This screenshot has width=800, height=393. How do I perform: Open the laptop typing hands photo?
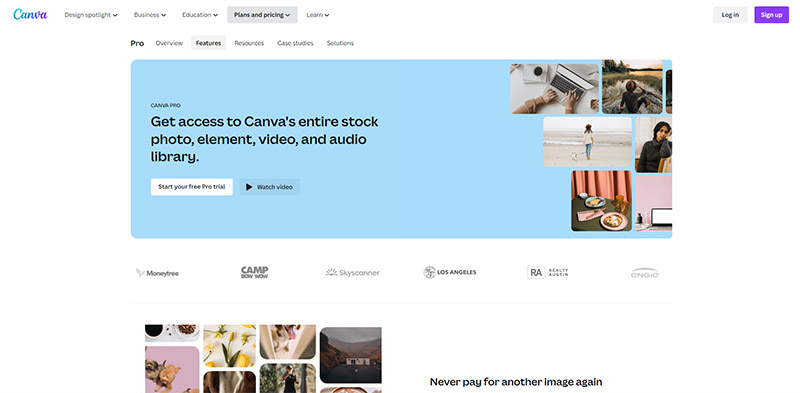tap(555, 89)
